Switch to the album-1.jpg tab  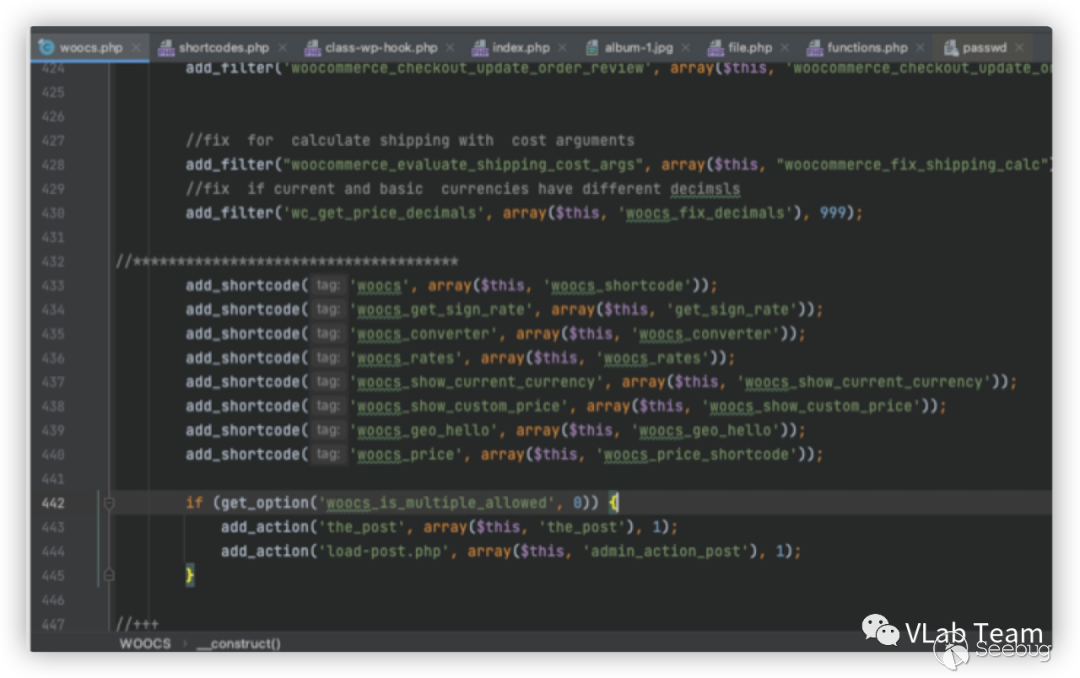[x=638, y=47]
